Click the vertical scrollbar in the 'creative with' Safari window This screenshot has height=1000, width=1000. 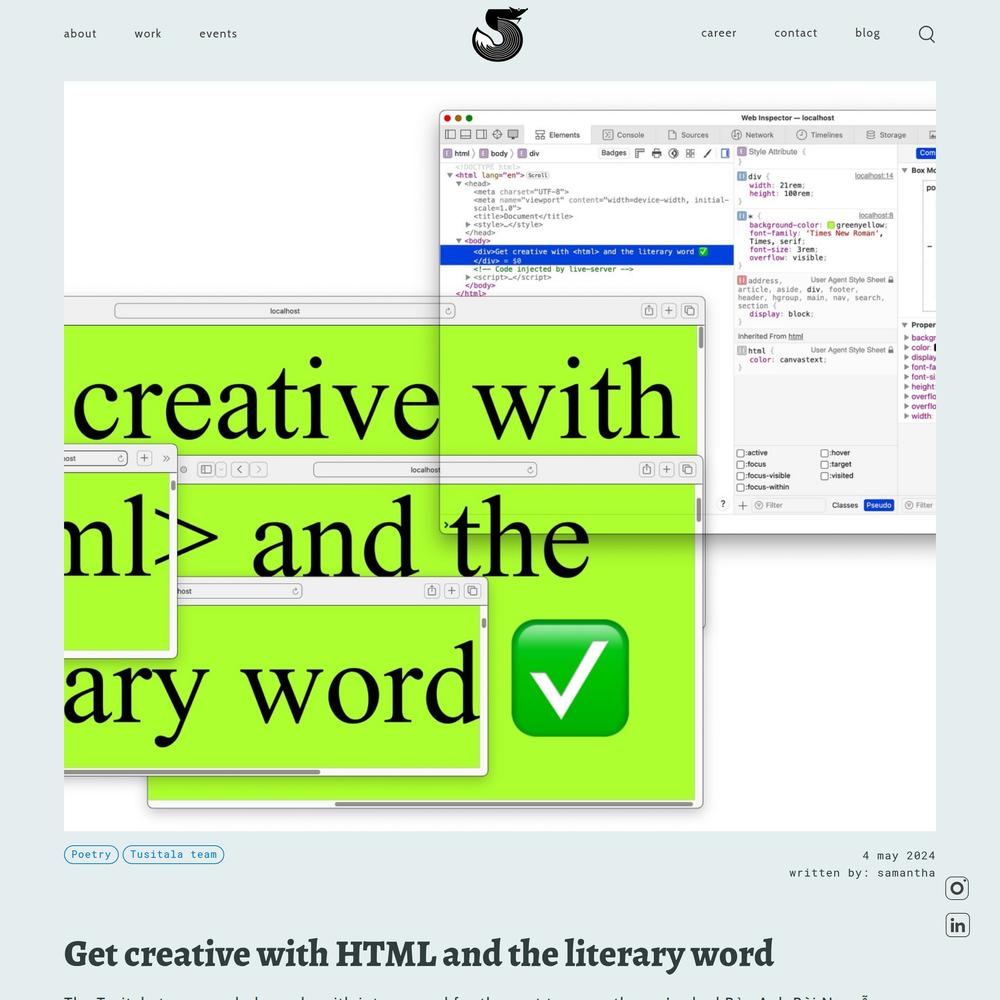tap(701, 338)
